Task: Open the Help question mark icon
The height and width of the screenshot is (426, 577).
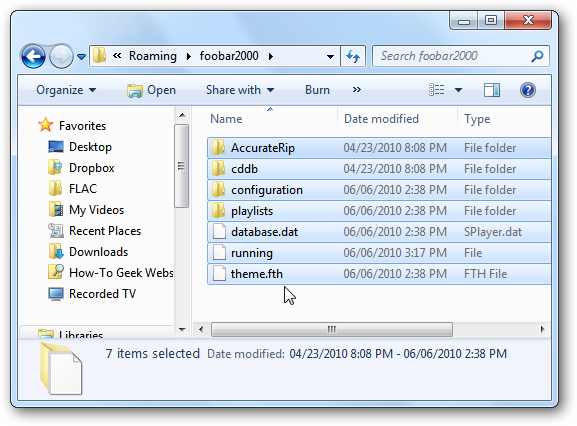Action: click(x=528, y=90)
